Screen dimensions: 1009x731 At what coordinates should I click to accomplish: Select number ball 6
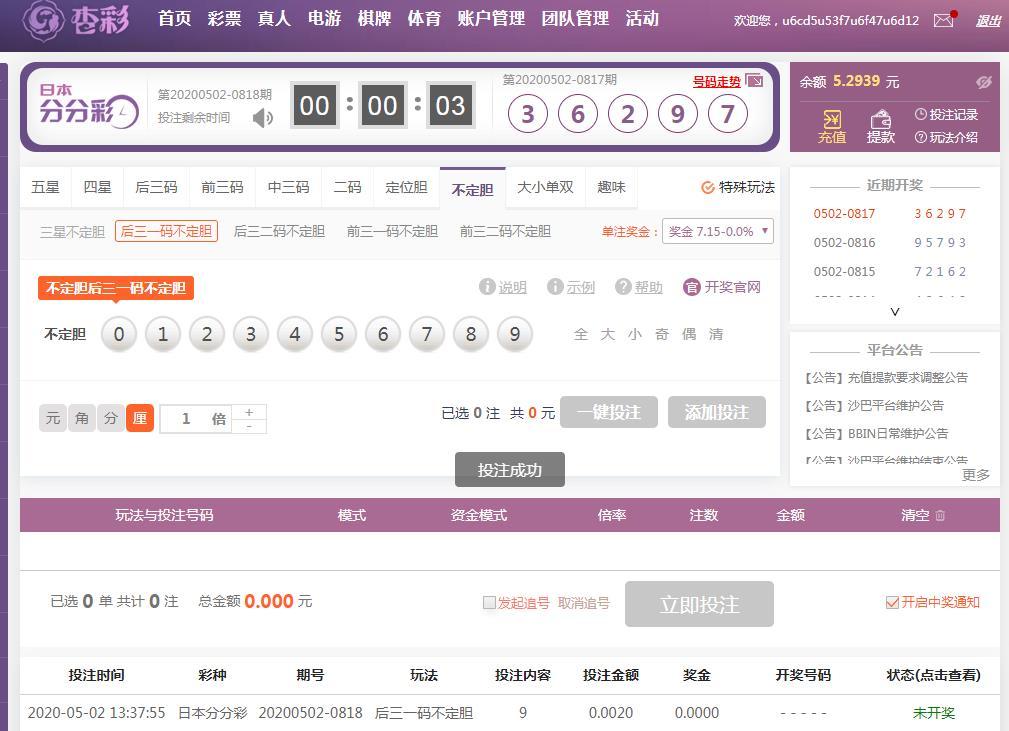coord(383,334)
